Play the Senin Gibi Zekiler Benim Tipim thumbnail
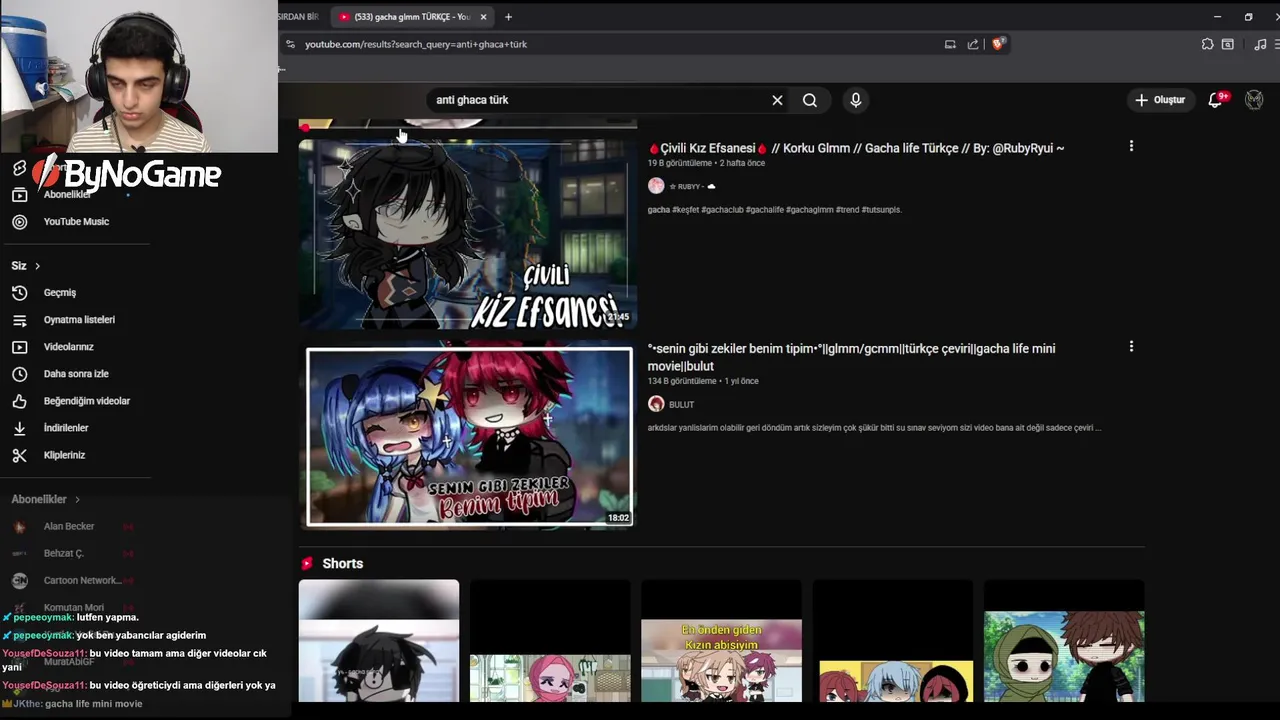 (469, 436)
